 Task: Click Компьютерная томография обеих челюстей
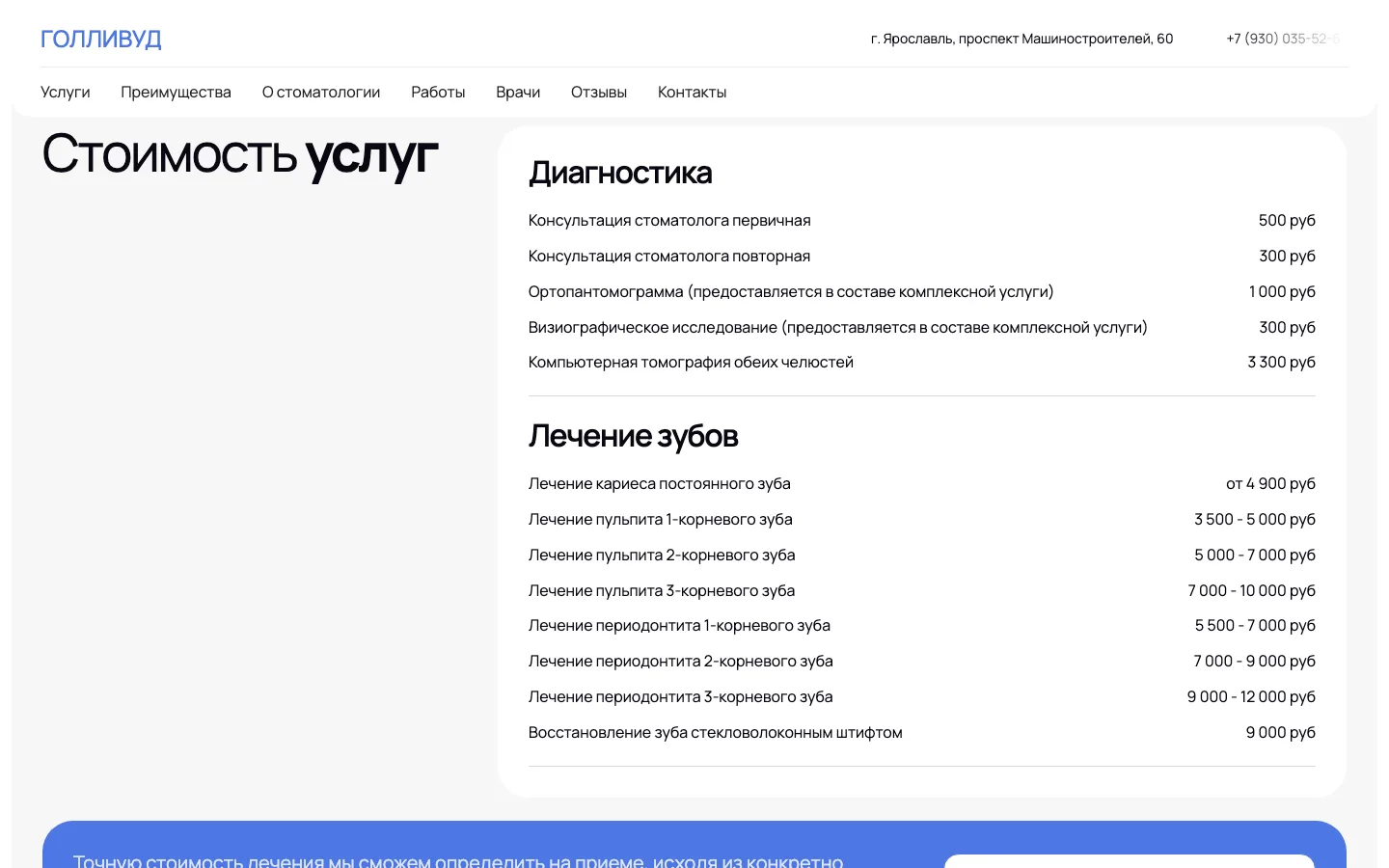[x=691, y=363]
